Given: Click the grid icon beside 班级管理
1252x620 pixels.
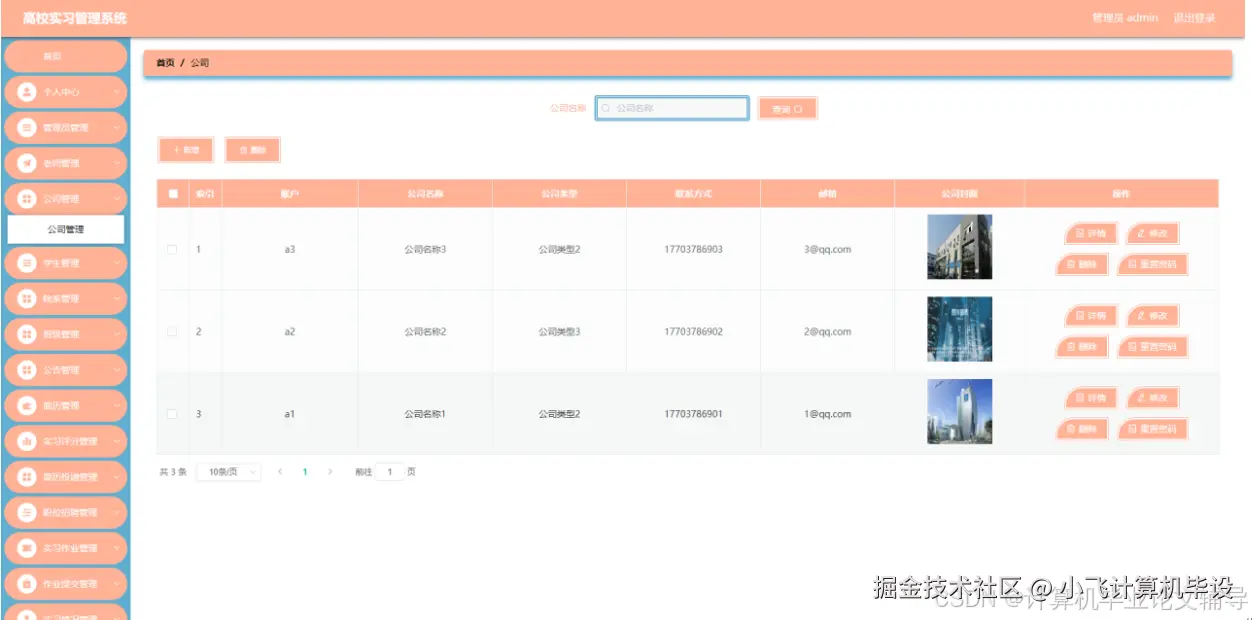Looking at the screenshot, I should pos(27,334).
